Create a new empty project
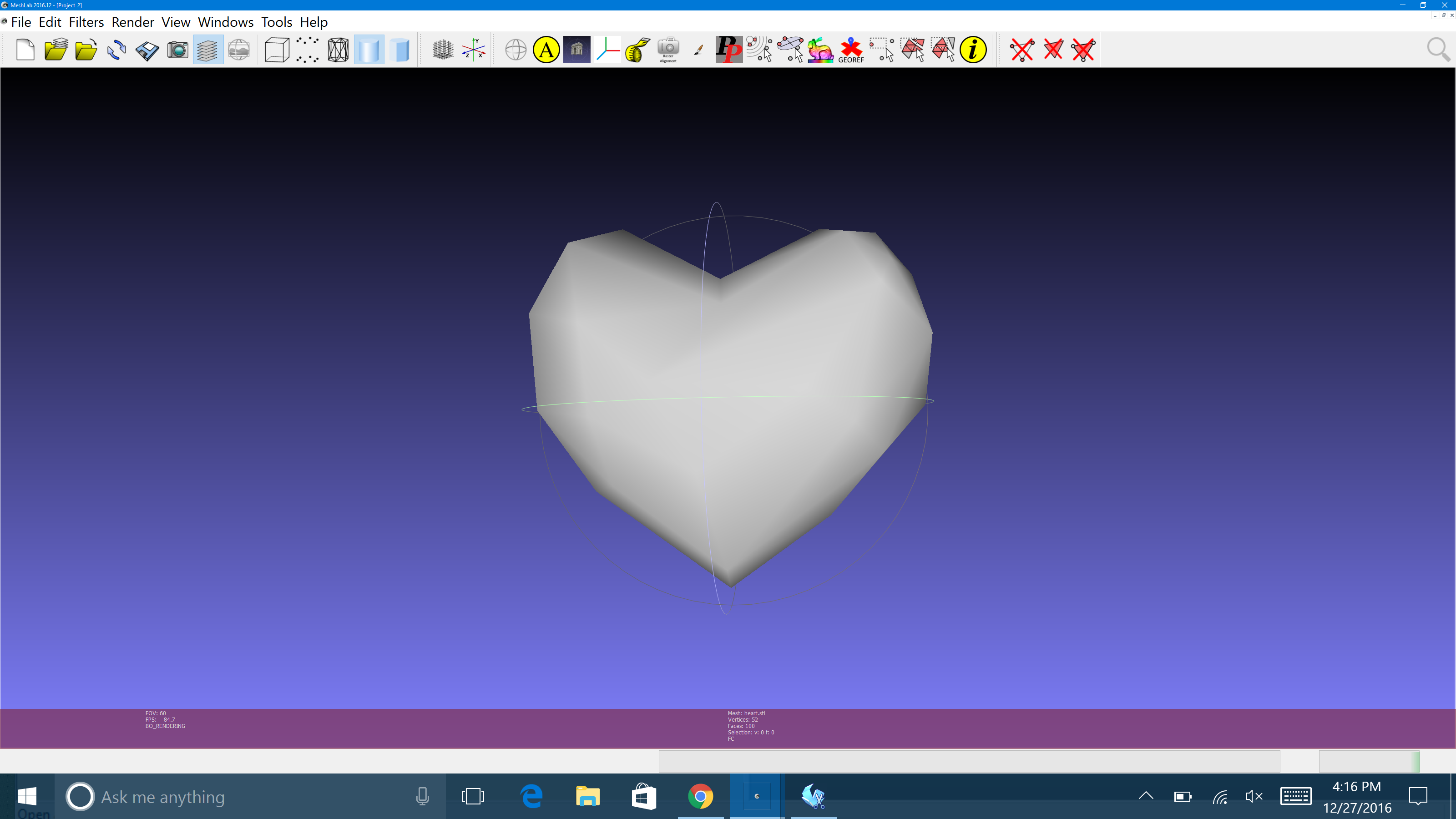This screenshot has width=1456, height=819. click(x=25, y=50)
